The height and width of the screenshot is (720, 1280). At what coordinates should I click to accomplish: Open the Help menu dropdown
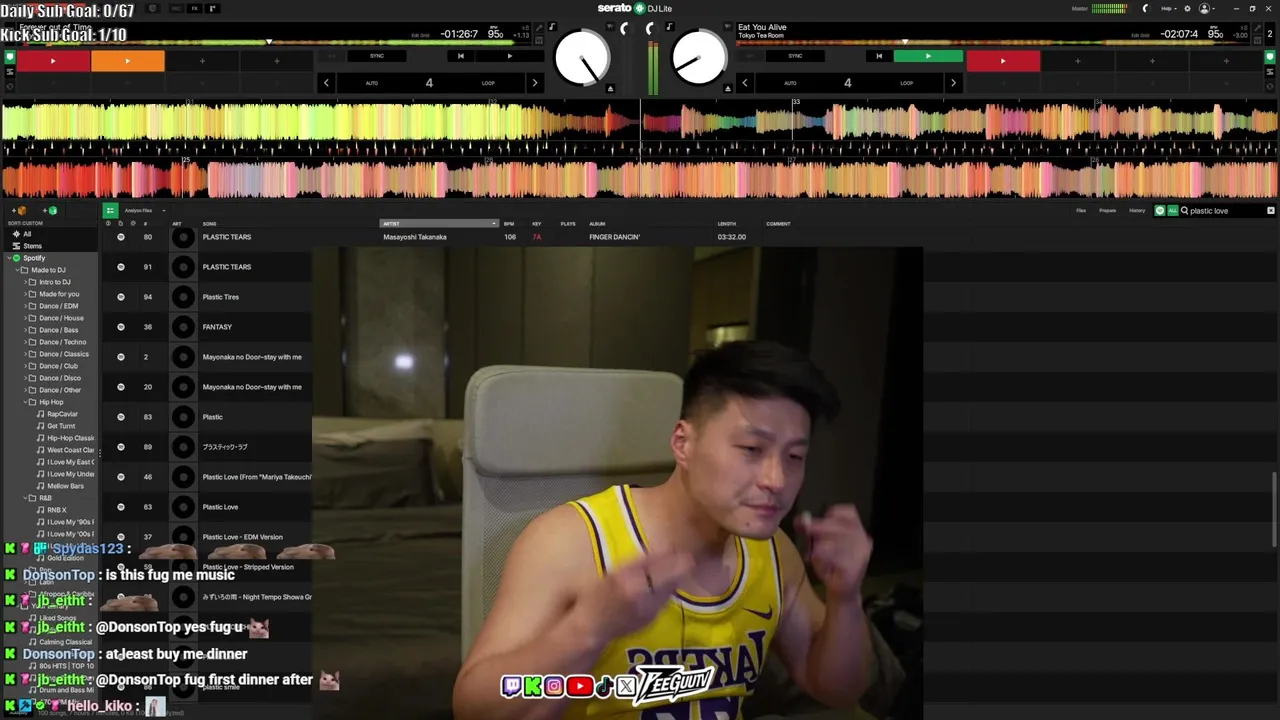point(1168,9)
